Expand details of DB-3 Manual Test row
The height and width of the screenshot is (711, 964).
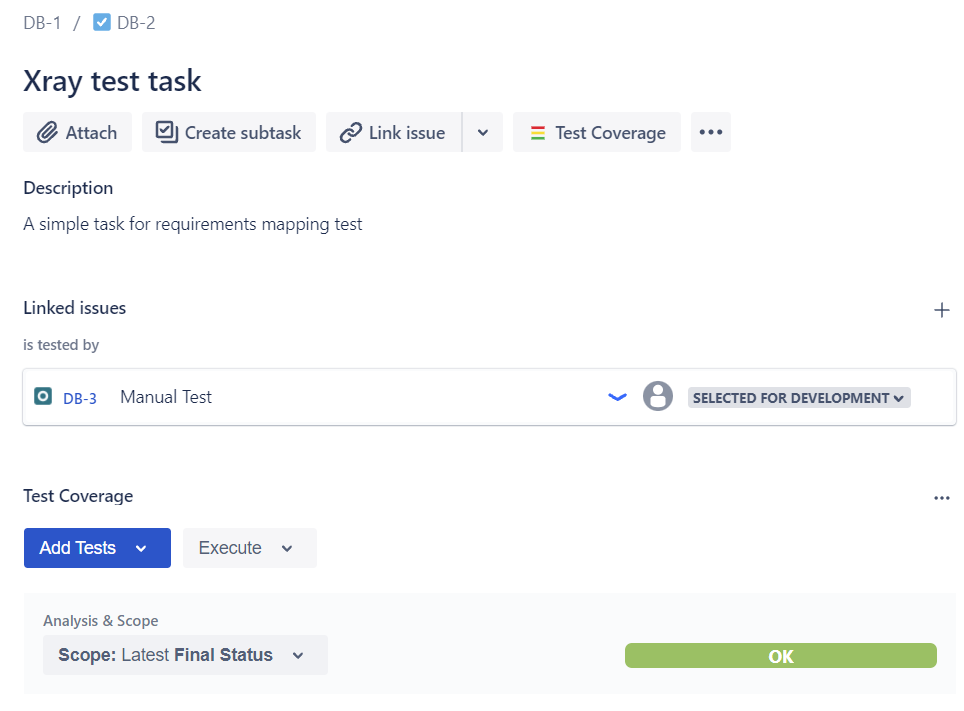(x=617, y=396)
